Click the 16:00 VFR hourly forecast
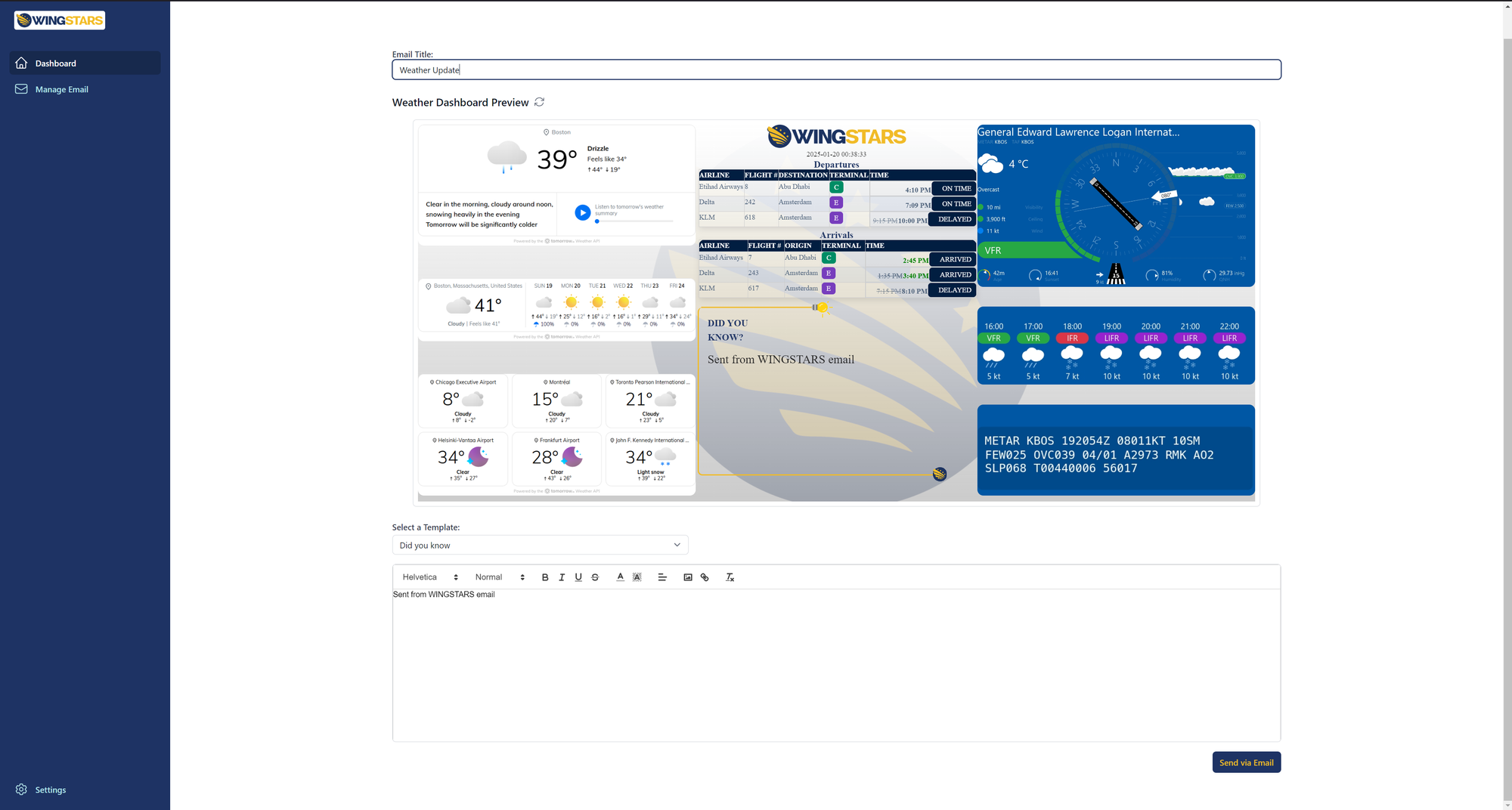1512x810 pixels. pos(993,352)
